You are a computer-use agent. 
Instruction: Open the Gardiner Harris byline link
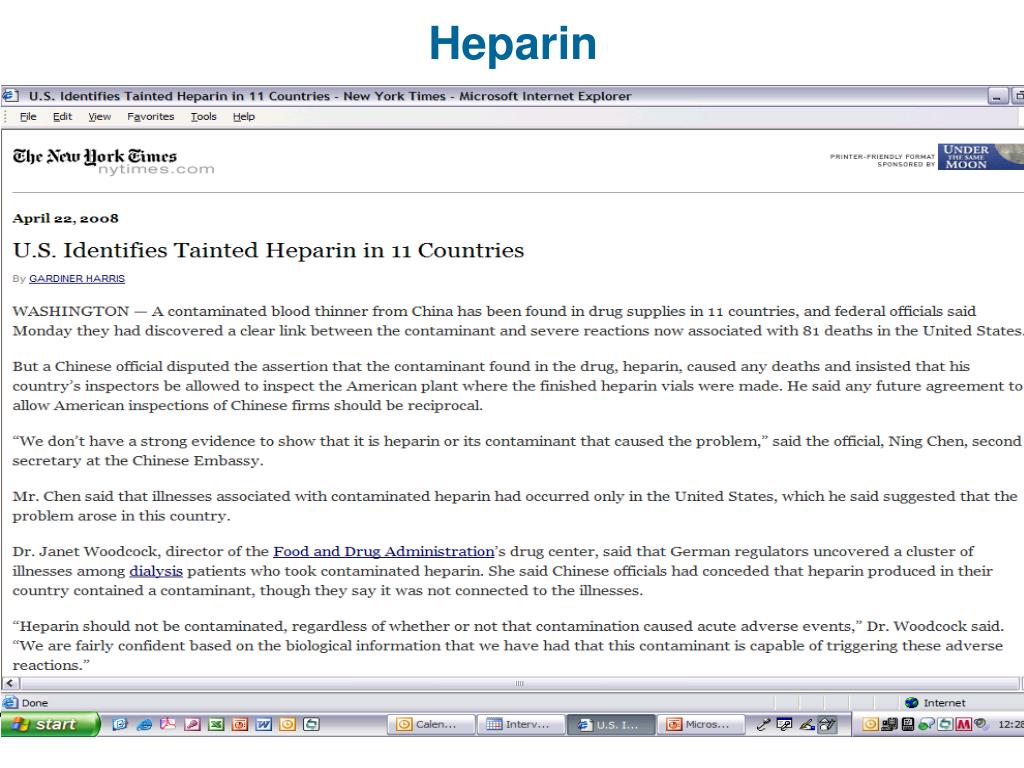[x=77, y=279]
